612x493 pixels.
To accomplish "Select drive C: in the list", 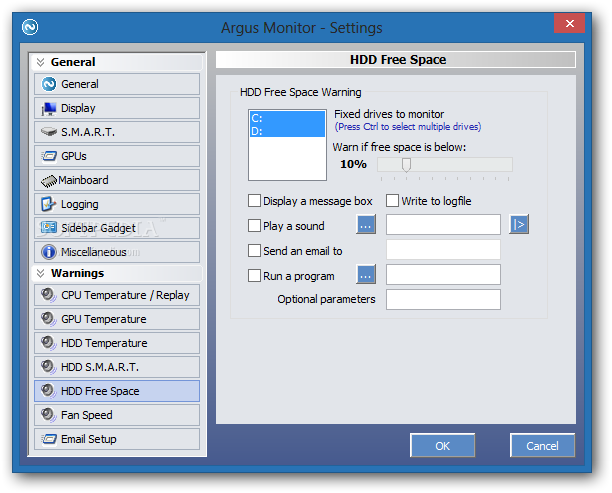I will [287, 117].
